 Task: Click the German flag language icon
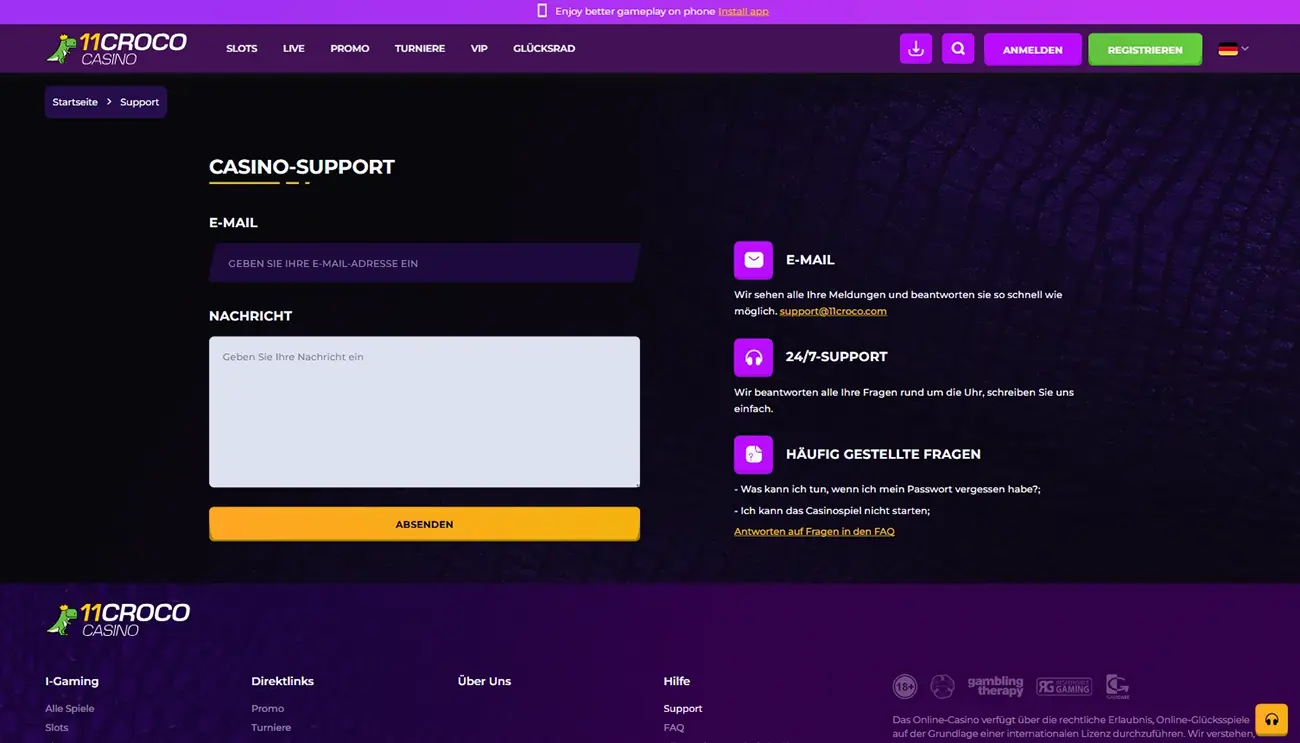click(1228, 49)
